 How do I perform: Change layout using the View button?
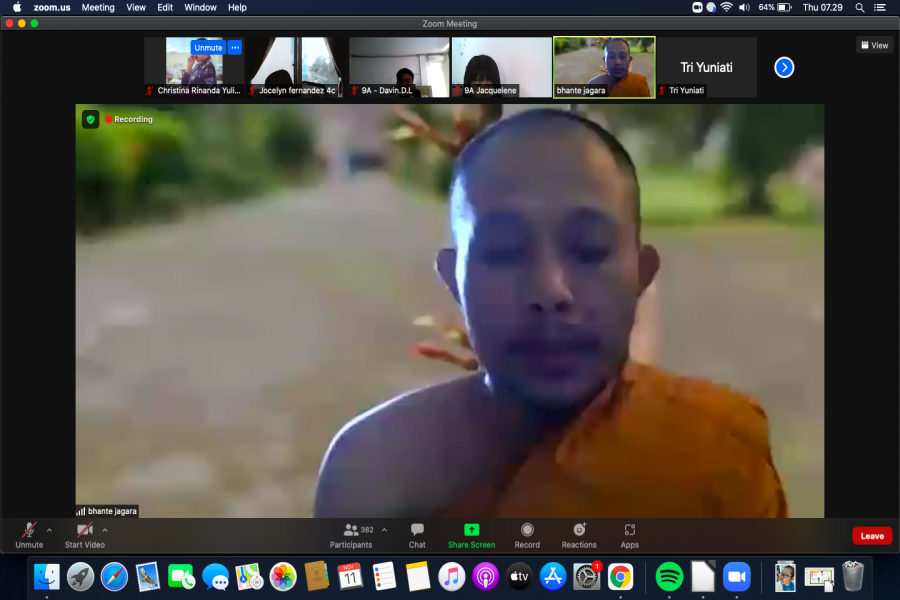(x=874, y=45)
